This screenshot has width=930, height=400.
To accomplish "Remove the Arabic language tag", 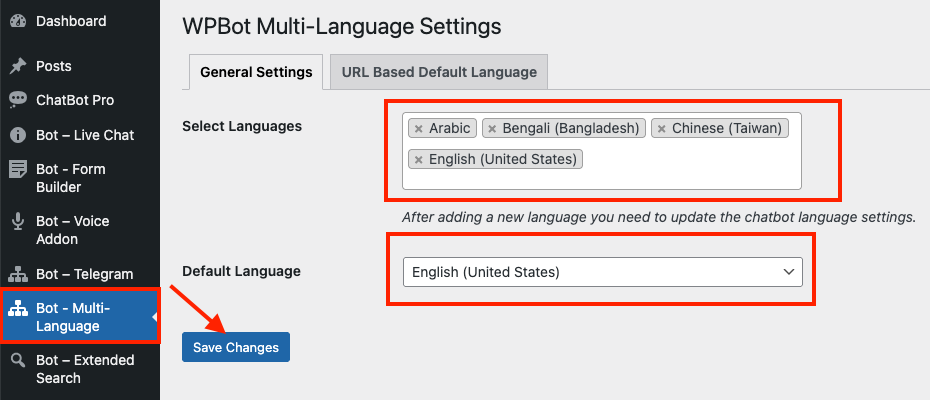I will [418, 128].
